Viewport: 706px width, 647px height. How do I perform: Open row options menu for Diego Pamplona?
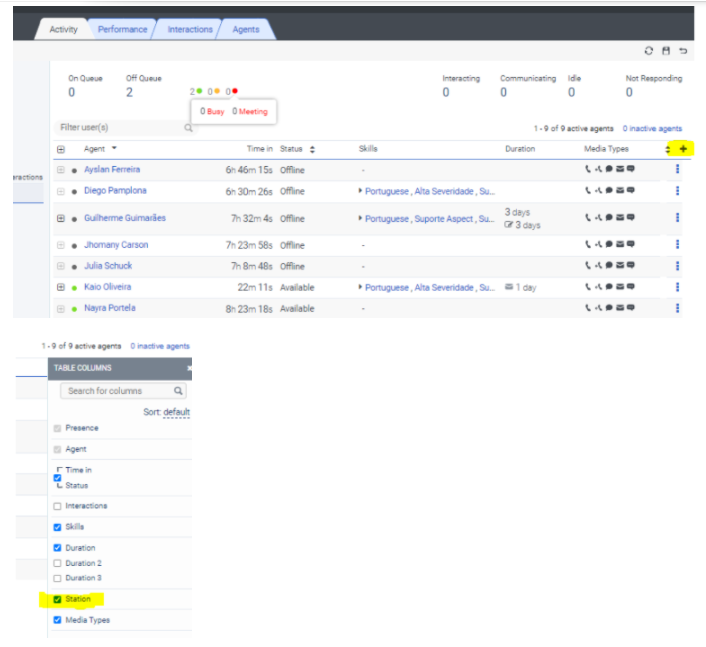click(x=677, y=190)
